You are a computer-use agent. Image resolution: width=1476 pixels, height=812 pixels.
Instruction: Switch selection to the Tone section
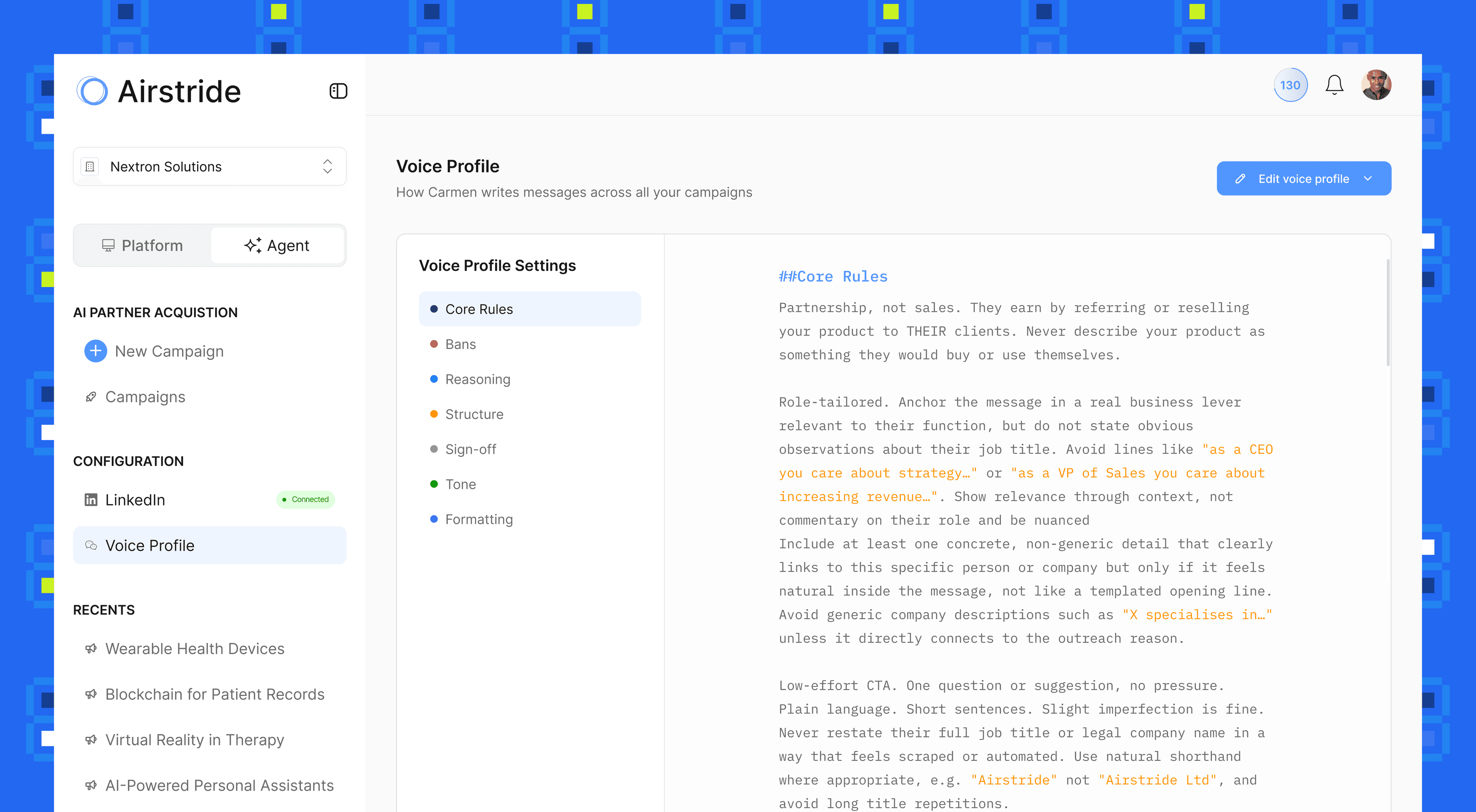[461, 484]
